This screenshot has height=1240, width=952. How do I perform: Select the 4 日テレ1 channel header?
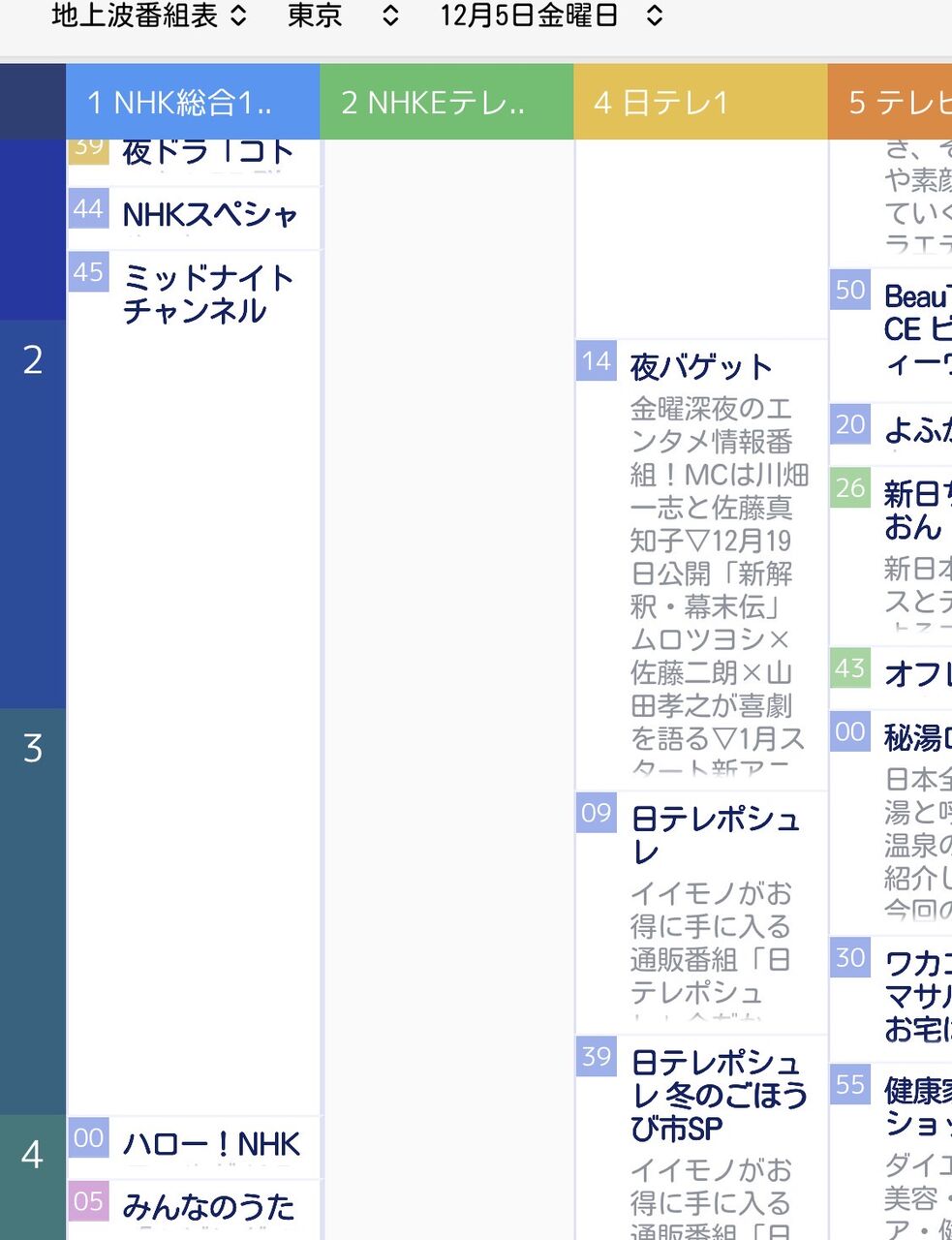click(x=700, y=102)
